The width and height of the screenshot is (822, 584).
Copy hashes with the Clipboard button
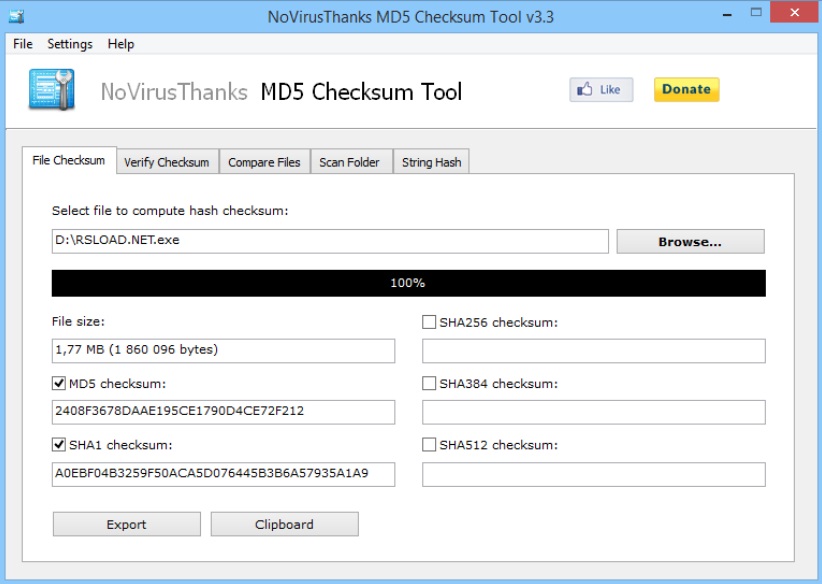pyautogui.click(x=284, y=524)
